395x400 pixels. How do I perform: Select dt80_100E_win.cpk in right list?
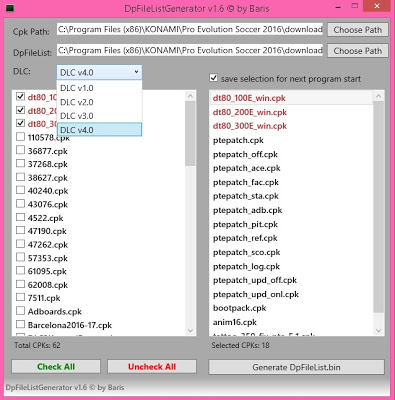(x=291, y=98)
